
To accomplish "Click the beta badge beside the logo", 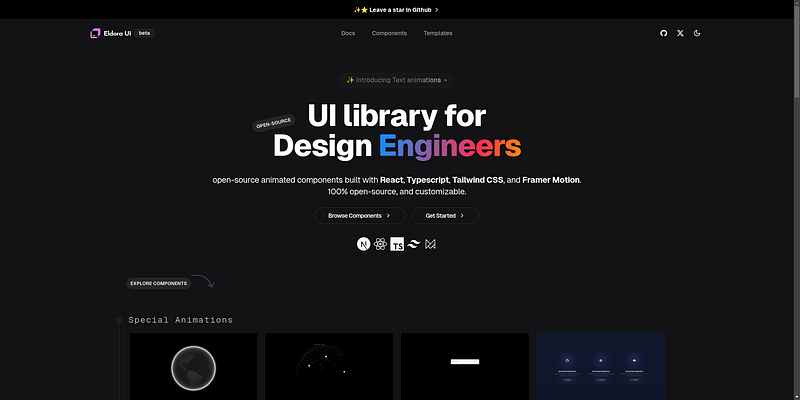I will (145, 33).
